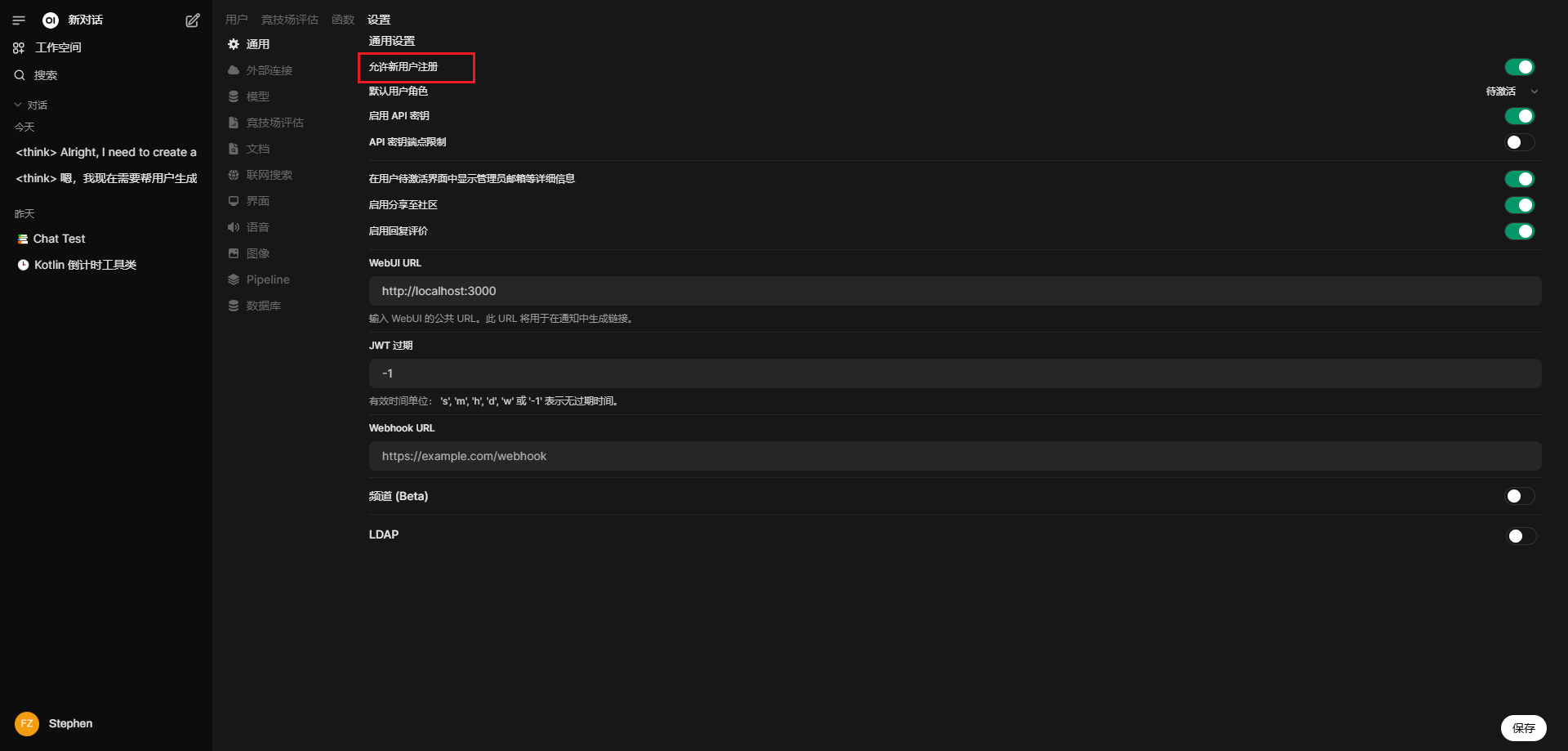The height and width of the screenshot is (751, 1568).
Task: Switch to the 用户 tab
Action: point(236,20)
